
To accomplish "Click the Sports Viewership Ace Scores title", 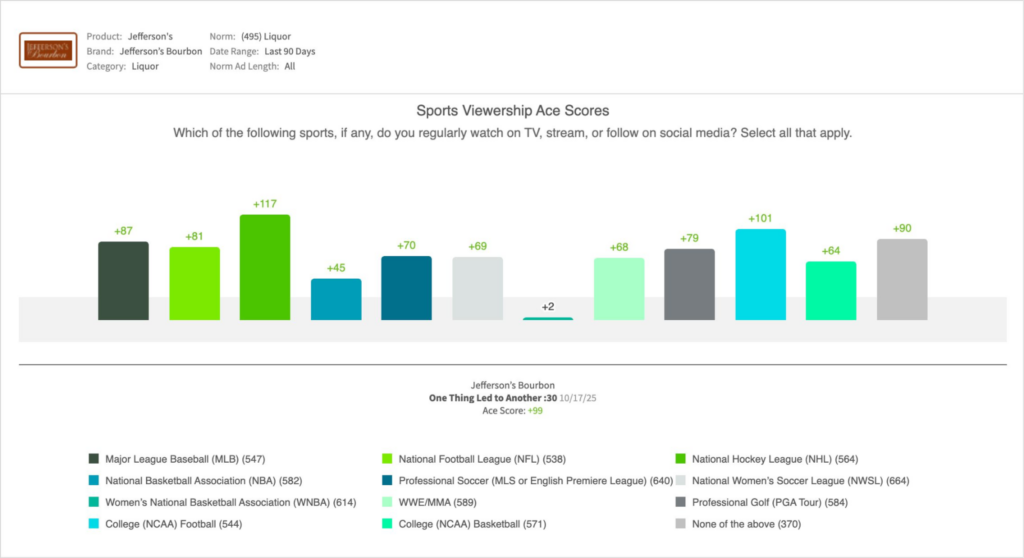I will tap(512, 111).
